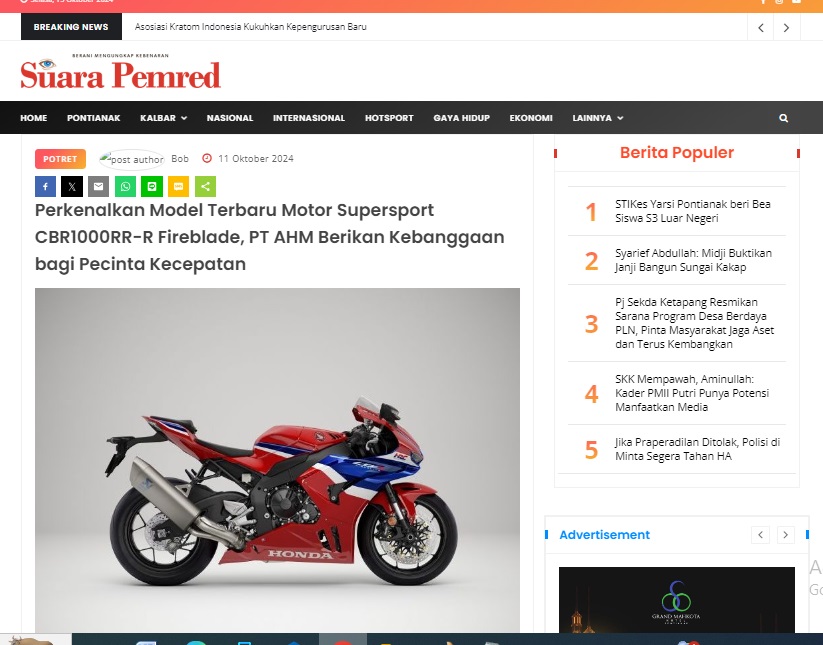Open the green general share icon
The width and height of the screenshot is (823, 645).
(x=205, y=186)
